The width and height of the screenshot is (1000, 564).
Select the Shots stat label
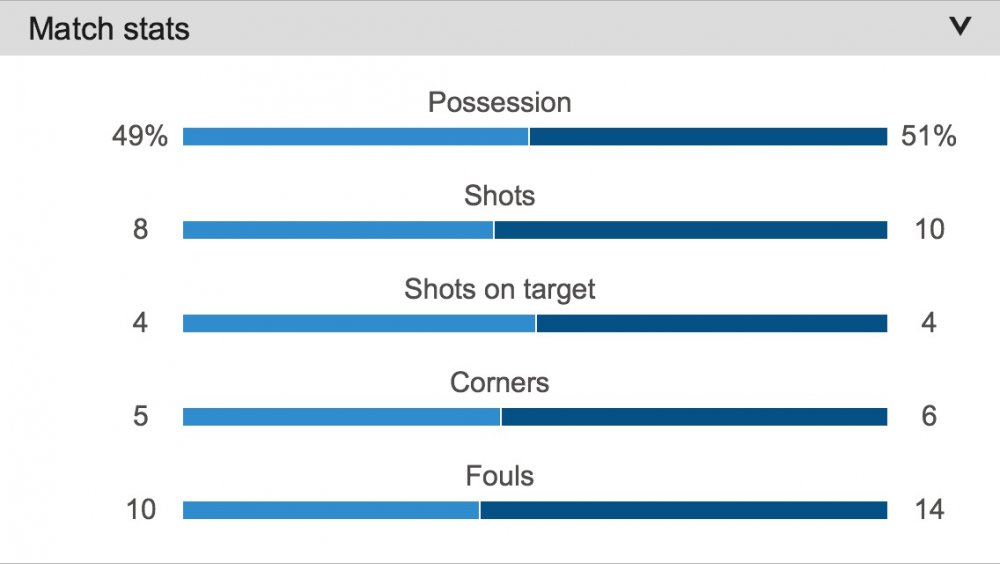[x=499, y=196]
